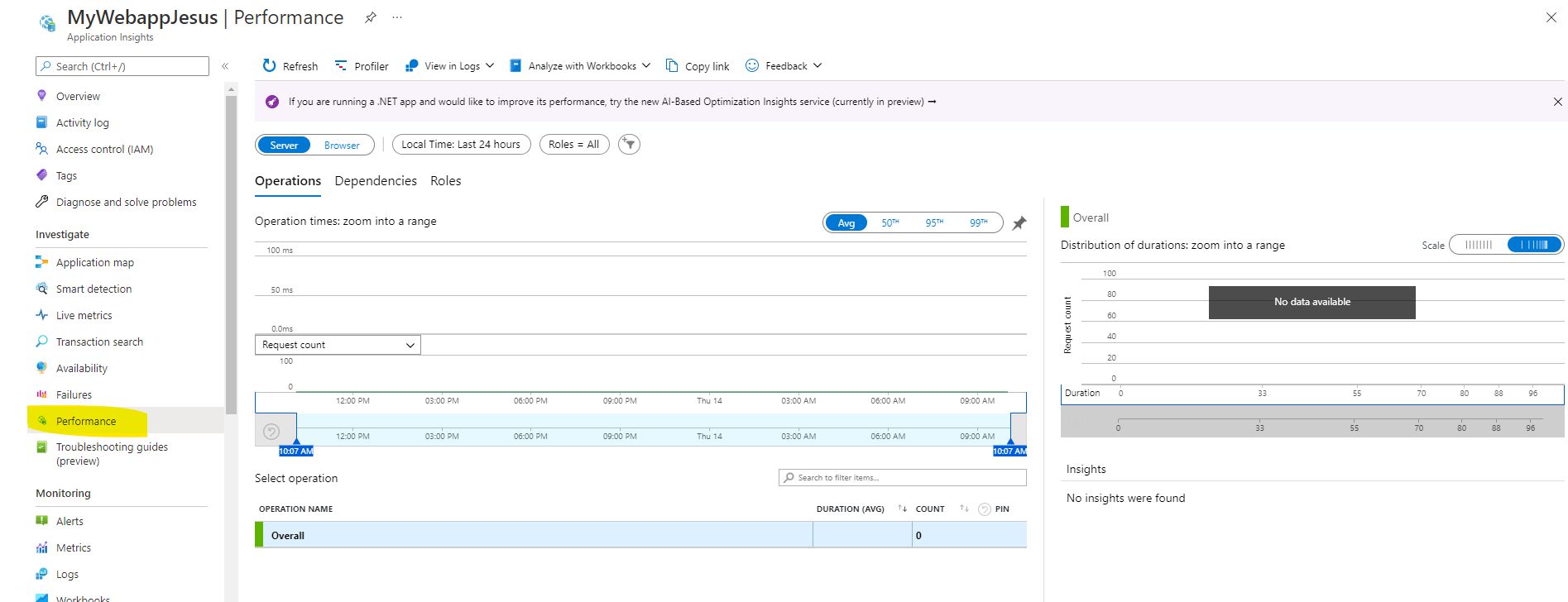
Task: Open Tags in the sidebar
Action: click(66, 176)
